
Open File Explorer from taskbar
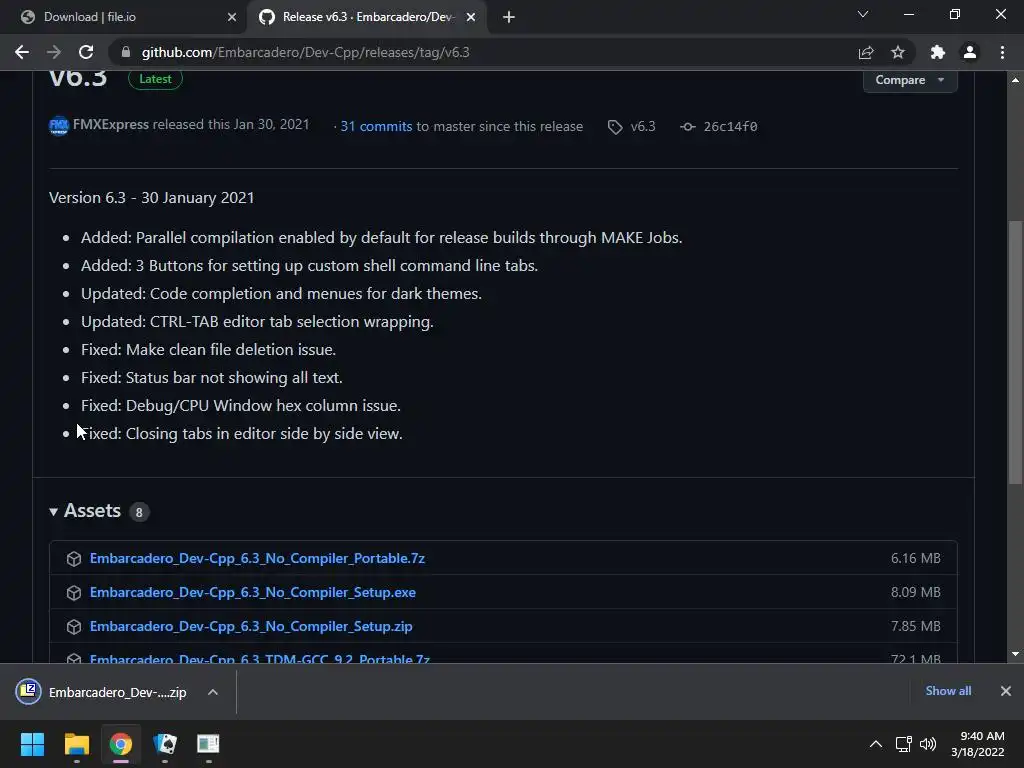point(77,744)
